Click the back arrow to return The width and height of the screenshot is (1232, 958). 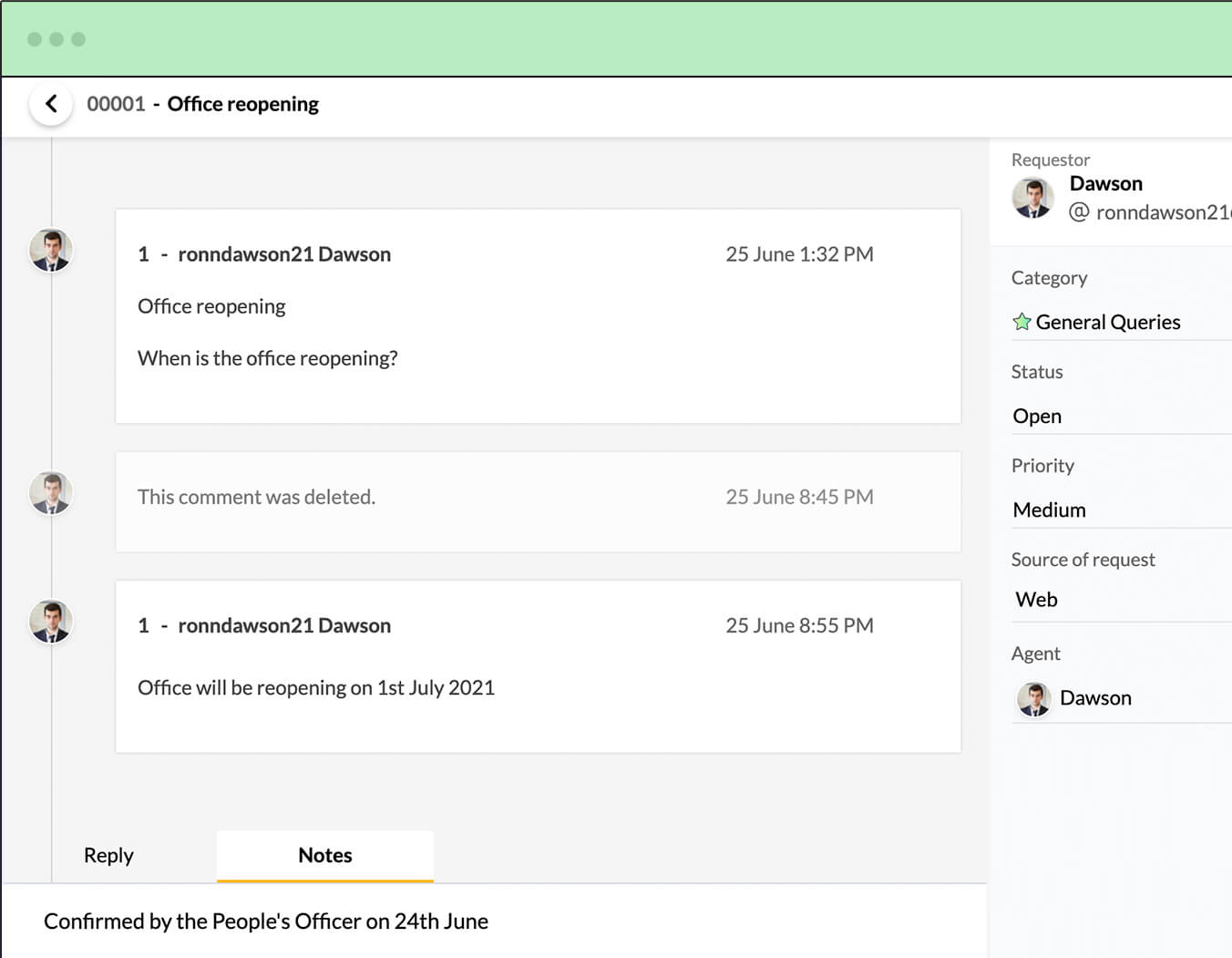click(51, 104)
